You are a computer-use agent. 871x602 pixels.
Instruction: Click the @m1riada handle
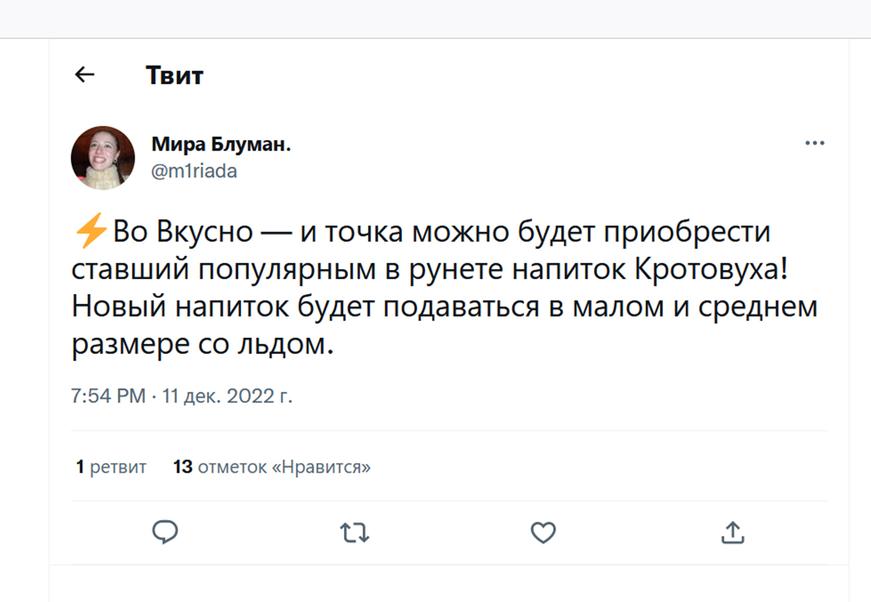pos(194,171)
